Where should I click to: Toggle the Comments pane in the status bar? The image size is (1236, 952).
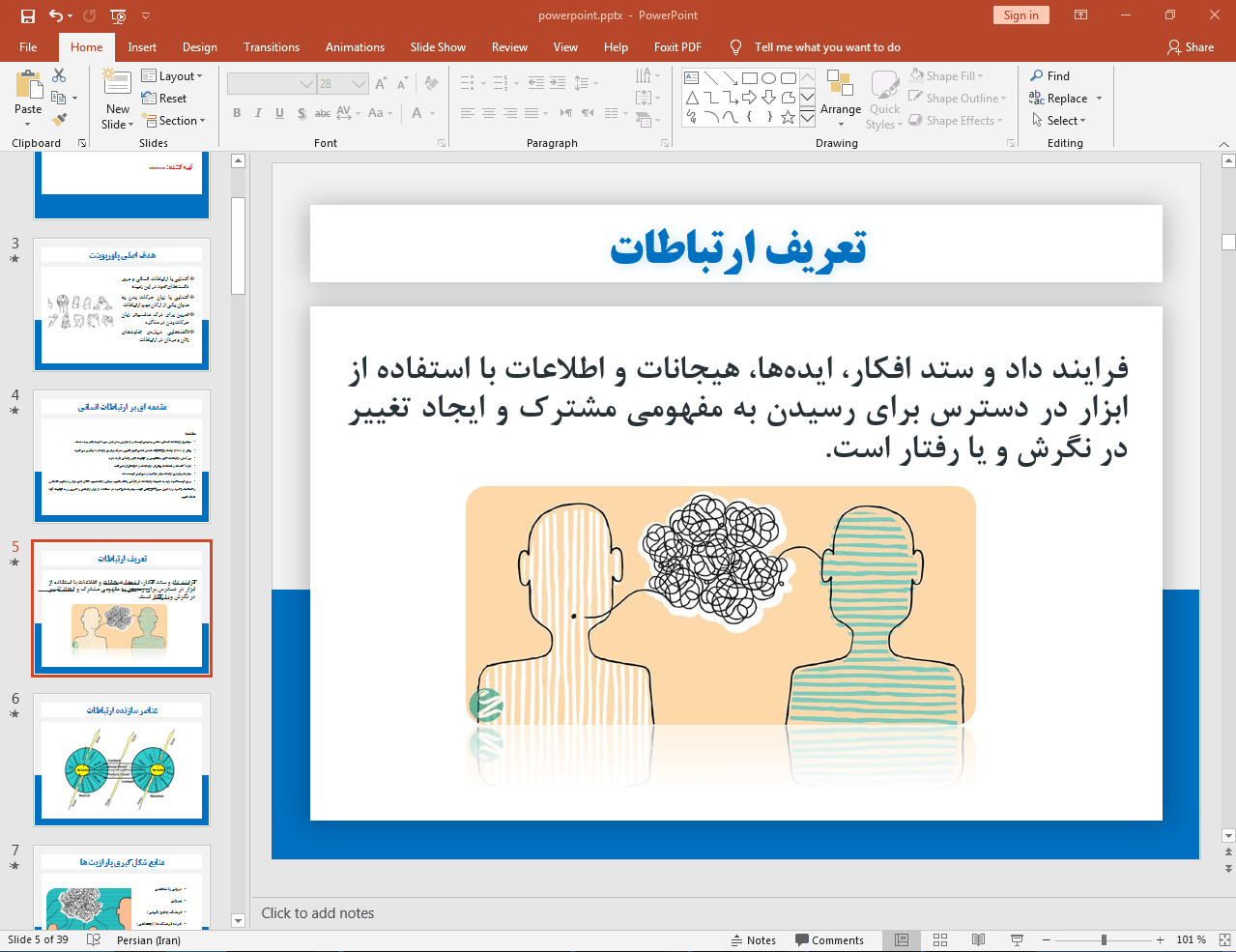pos(829,940)
